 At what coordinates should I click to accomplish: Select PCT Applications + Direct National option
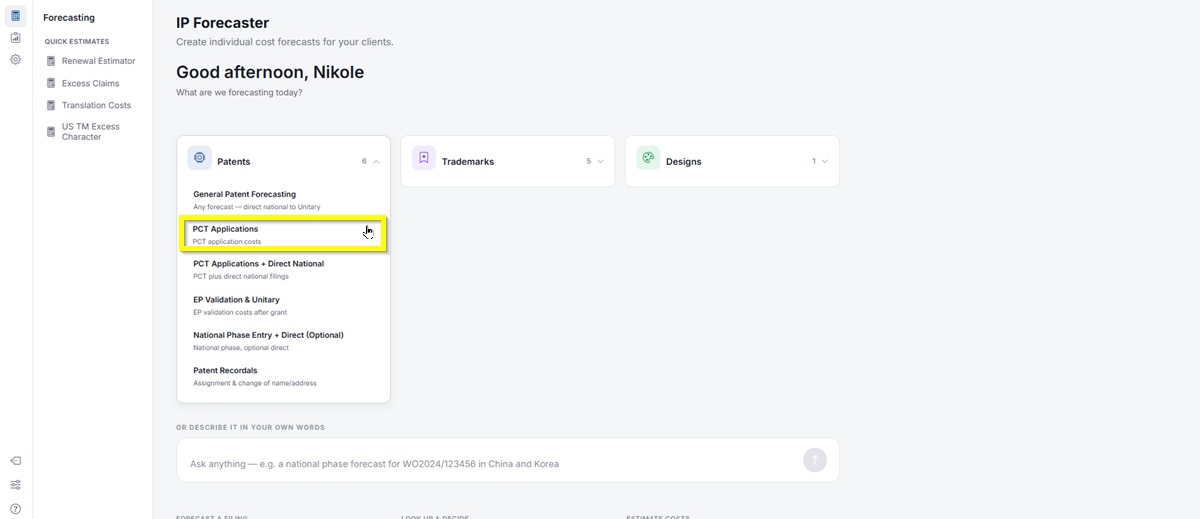pos(283,269)
